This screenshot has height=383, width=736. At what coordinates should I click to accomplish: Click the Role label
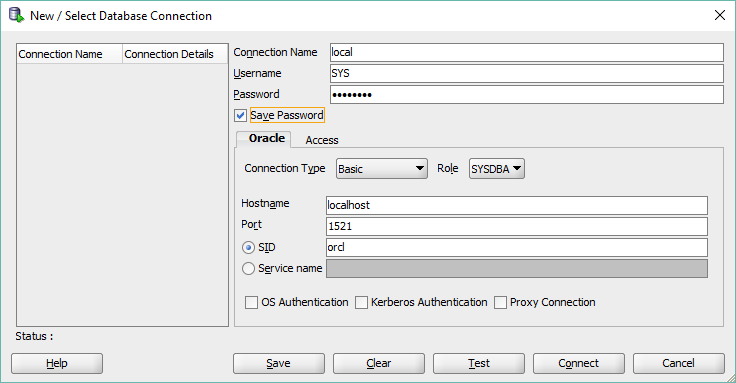coord(447,169)
